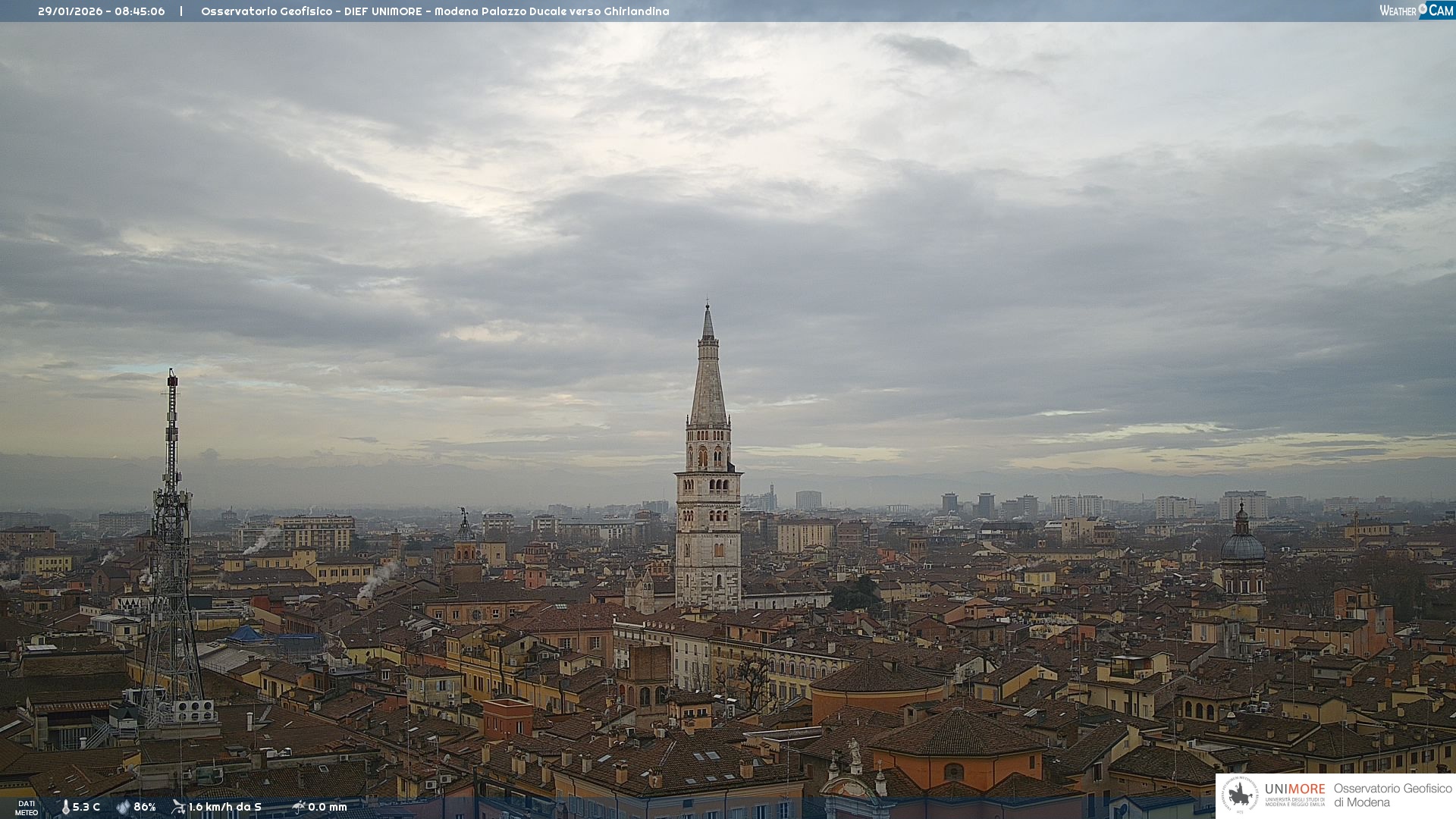Image resolution: width=1456 pixels, height=819 pixels.
Task: Click the 5.3 C temperature reading
Action: click(86, 808)
